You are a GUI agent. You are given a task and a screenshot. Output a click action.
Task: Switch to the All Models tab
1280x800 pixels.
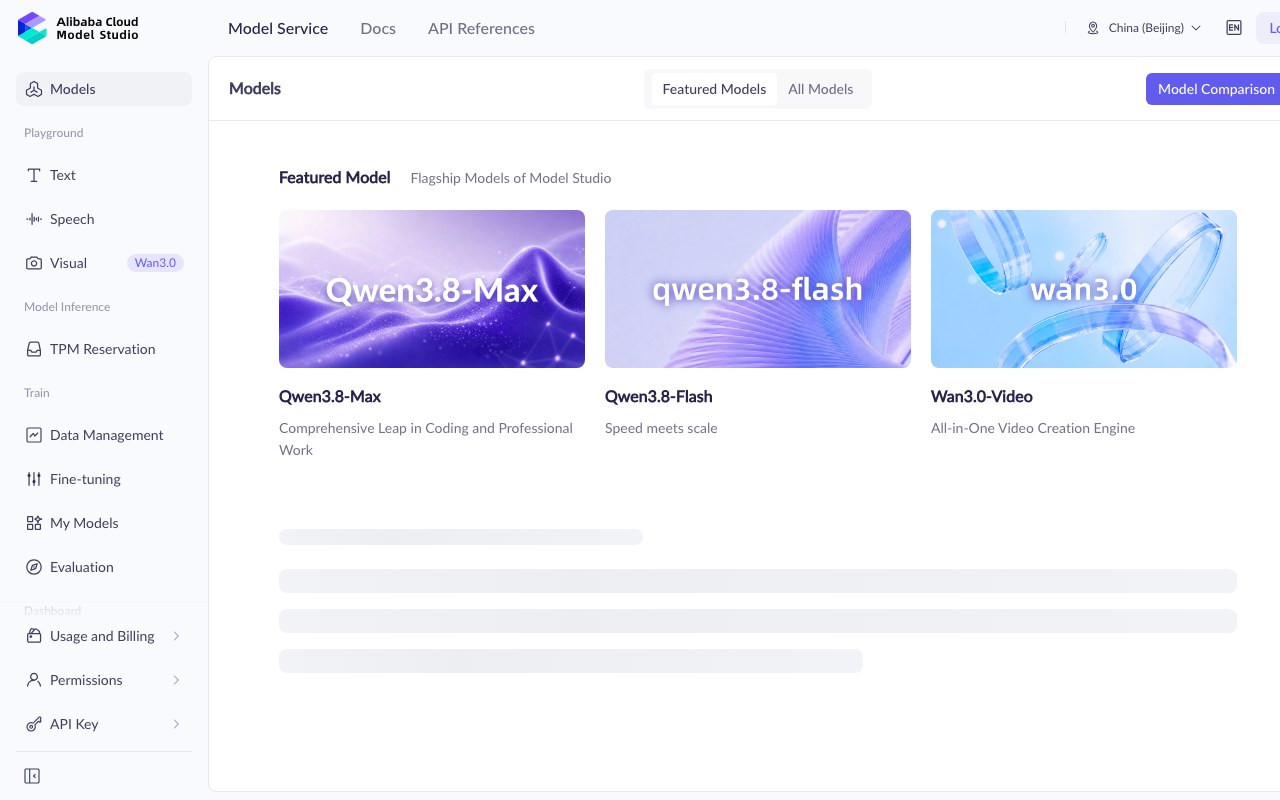coord(820,89)
